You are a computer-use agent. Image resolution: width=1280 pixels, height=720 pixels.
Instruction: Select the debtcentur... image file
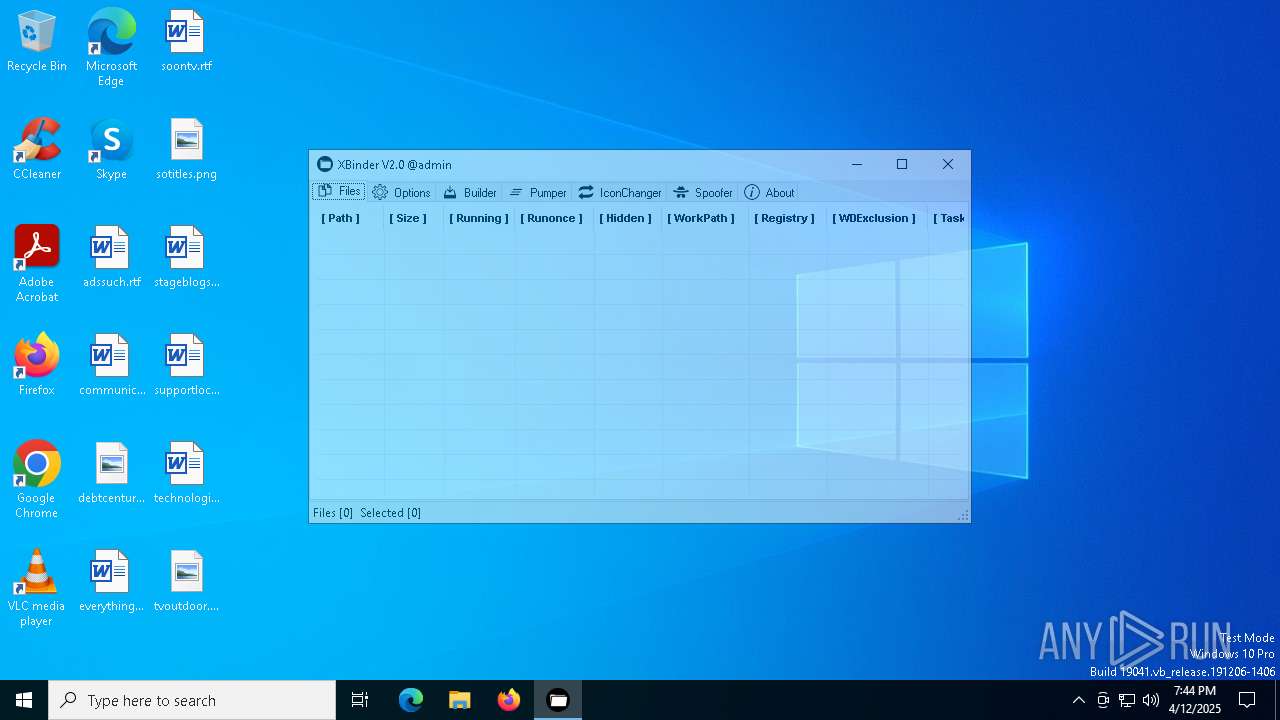pos(111,474)
